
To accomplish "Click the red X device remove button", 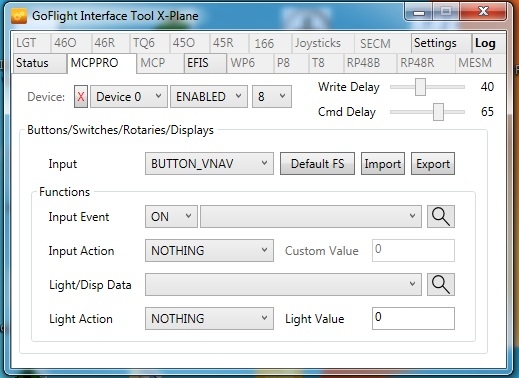I will (x=81, y=97).
